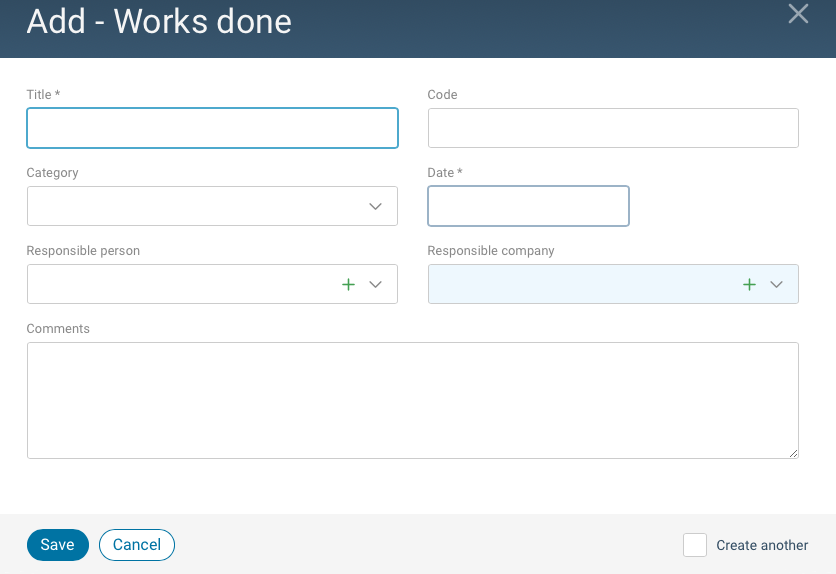This screenshot has height=574, width=836.
Task: Click the "Create another" label text
Action: point(762,545)
